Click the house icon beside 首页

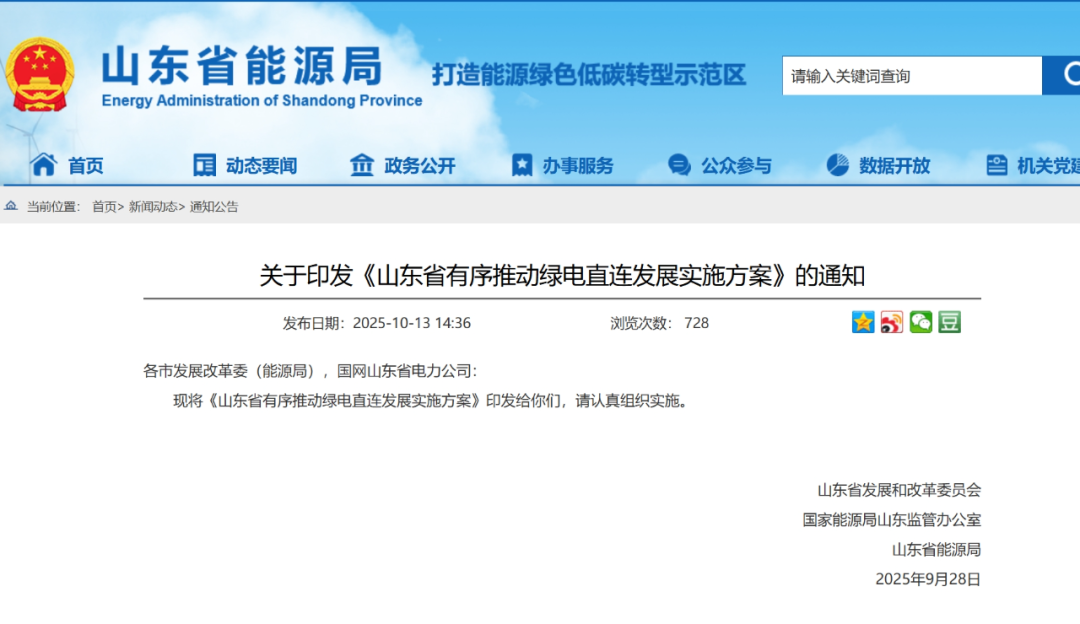click(x=43, y=165)
